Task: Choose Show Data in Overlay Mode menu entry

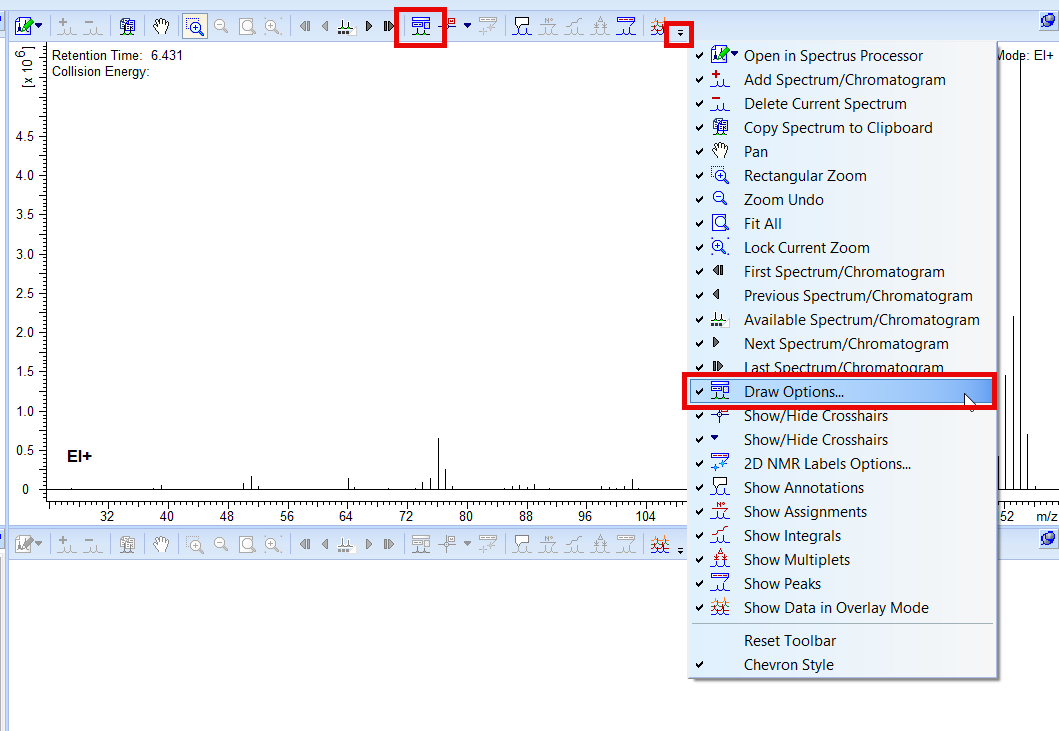Action: (842, 607)
